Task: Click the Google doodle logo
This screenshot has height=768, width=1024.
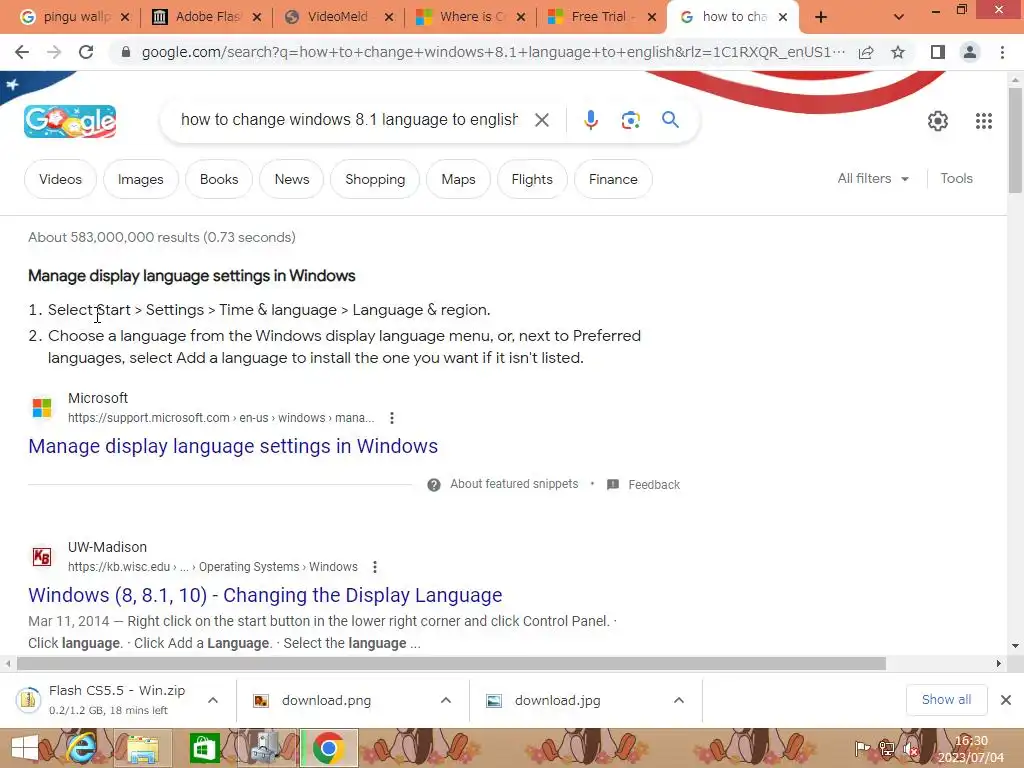Action: [70, 121]
